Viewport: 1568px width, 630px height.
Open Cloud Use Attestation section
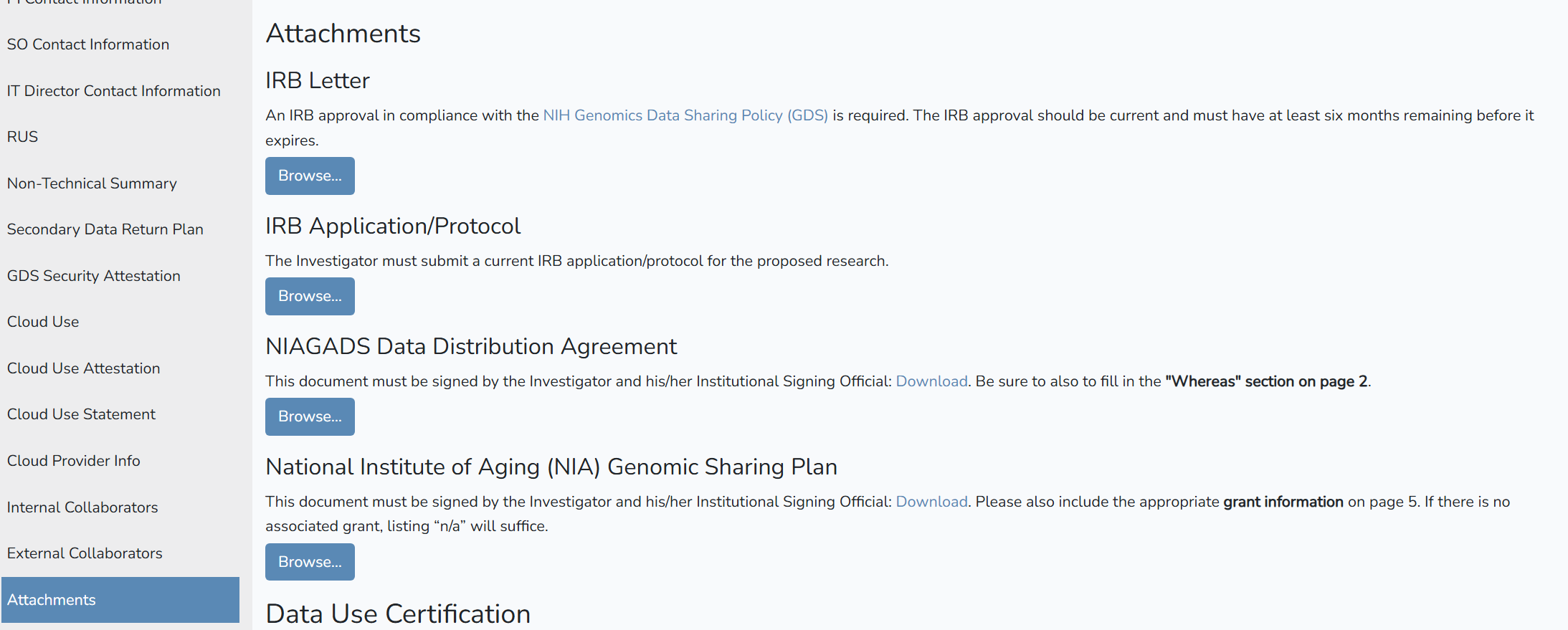tap(83, 368)
